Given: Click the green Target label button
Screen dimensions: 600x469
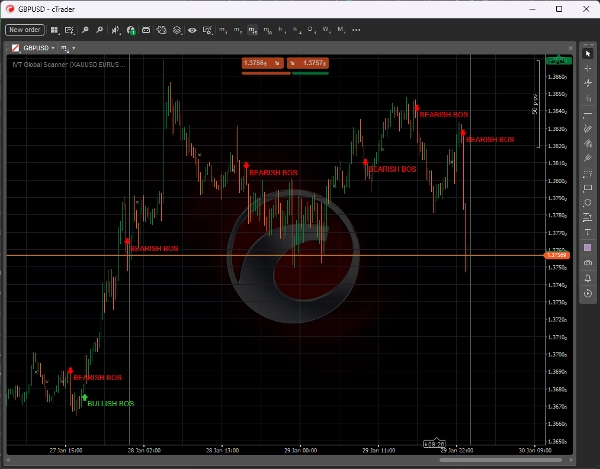Looking at the screenshot, I should coord(559,61).
